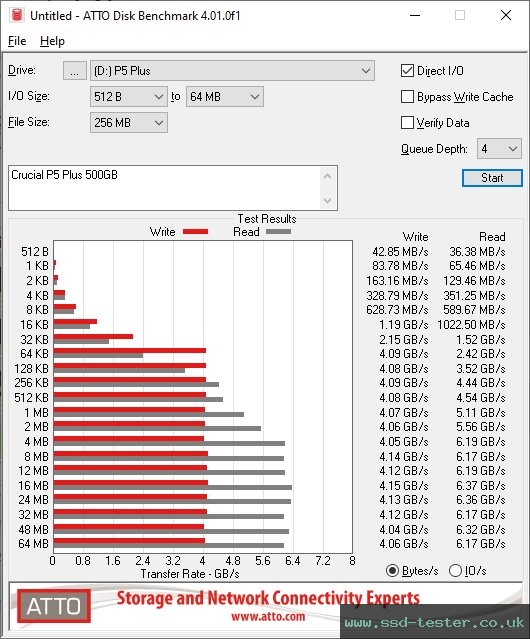
Task: Click description box scroll up arrow
Action: point(328,176)
